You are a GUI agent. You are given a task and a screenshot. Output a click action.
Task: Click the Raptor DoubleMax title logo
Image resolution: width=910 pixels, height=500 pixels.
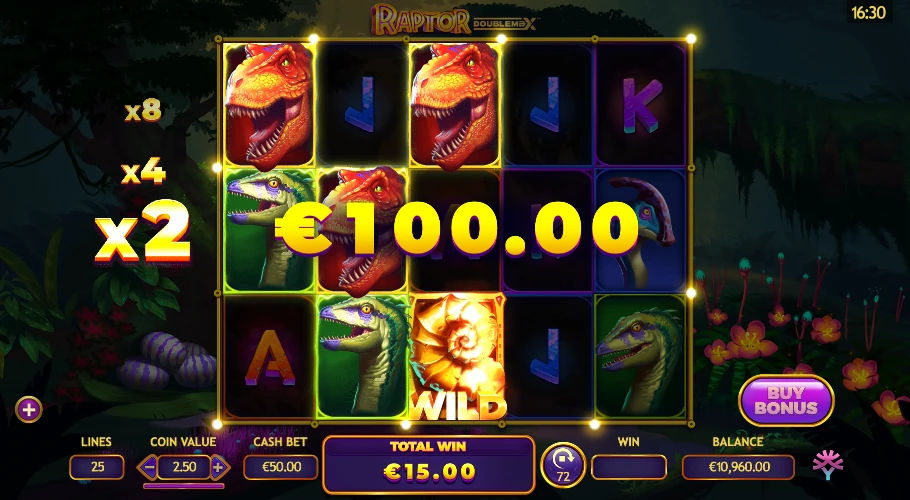coord(454,20)
